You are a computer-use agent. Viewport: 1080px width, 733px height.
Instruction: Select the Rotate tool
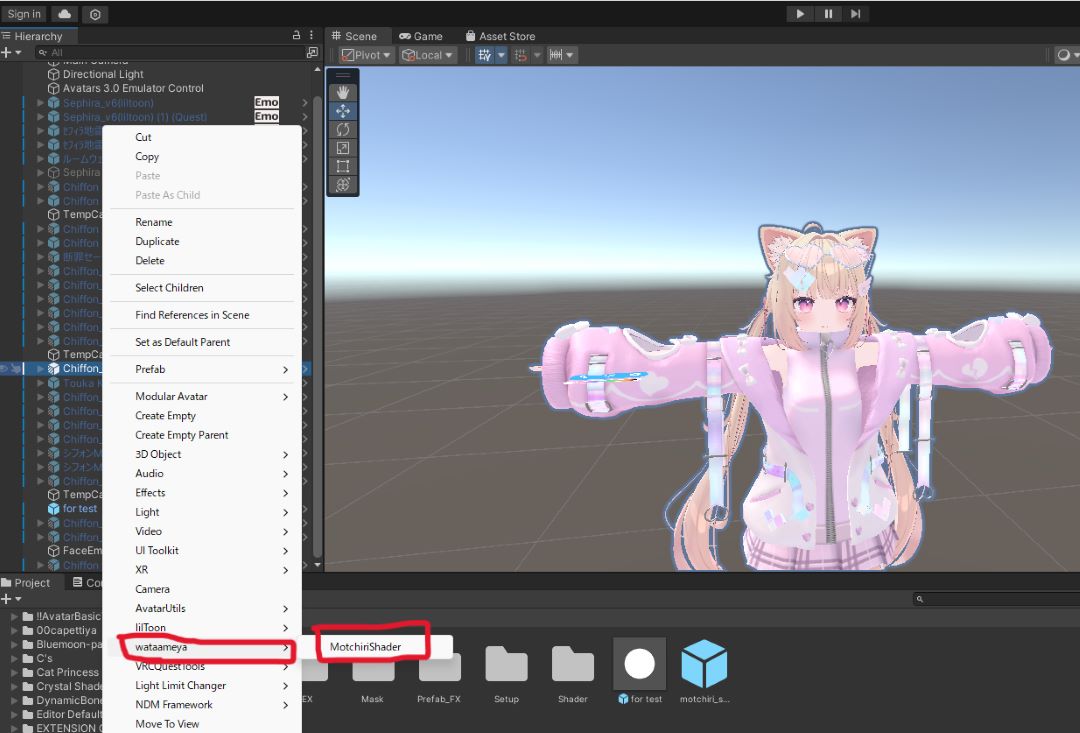click(342, 130)
